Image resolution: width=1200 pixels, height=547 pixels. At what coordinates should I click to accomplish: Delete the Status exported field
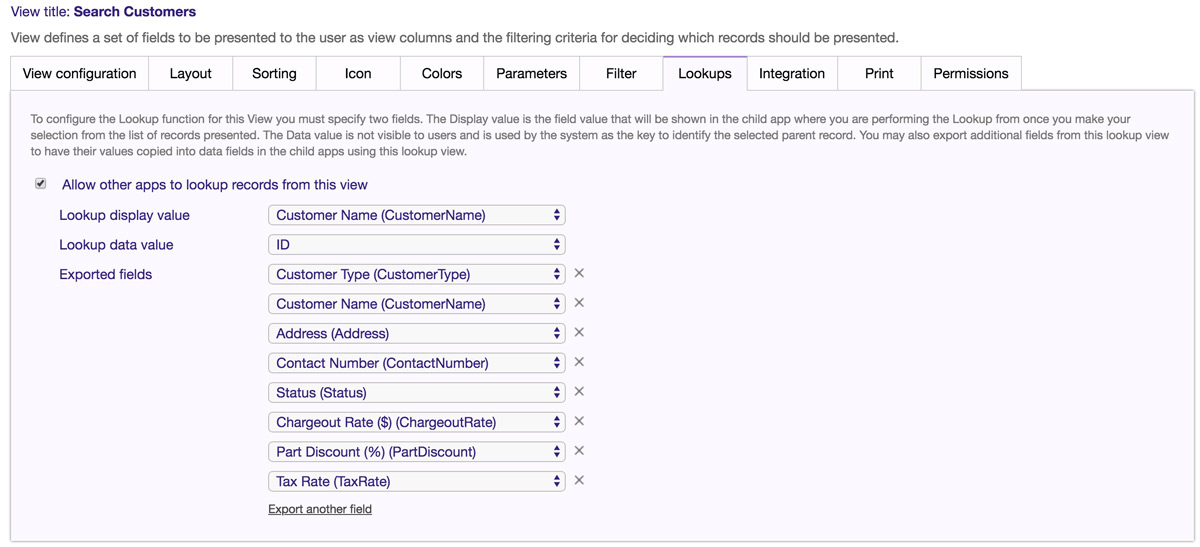click(x=579, y=392)
